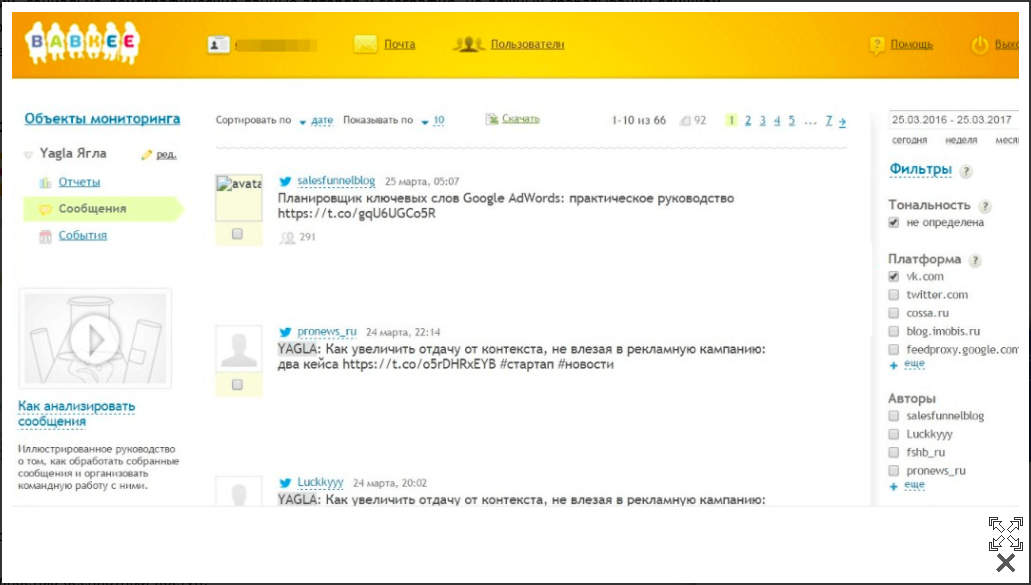Click the help icon beside Тональность
1031x585 pixels.
[x=985, y=206]
